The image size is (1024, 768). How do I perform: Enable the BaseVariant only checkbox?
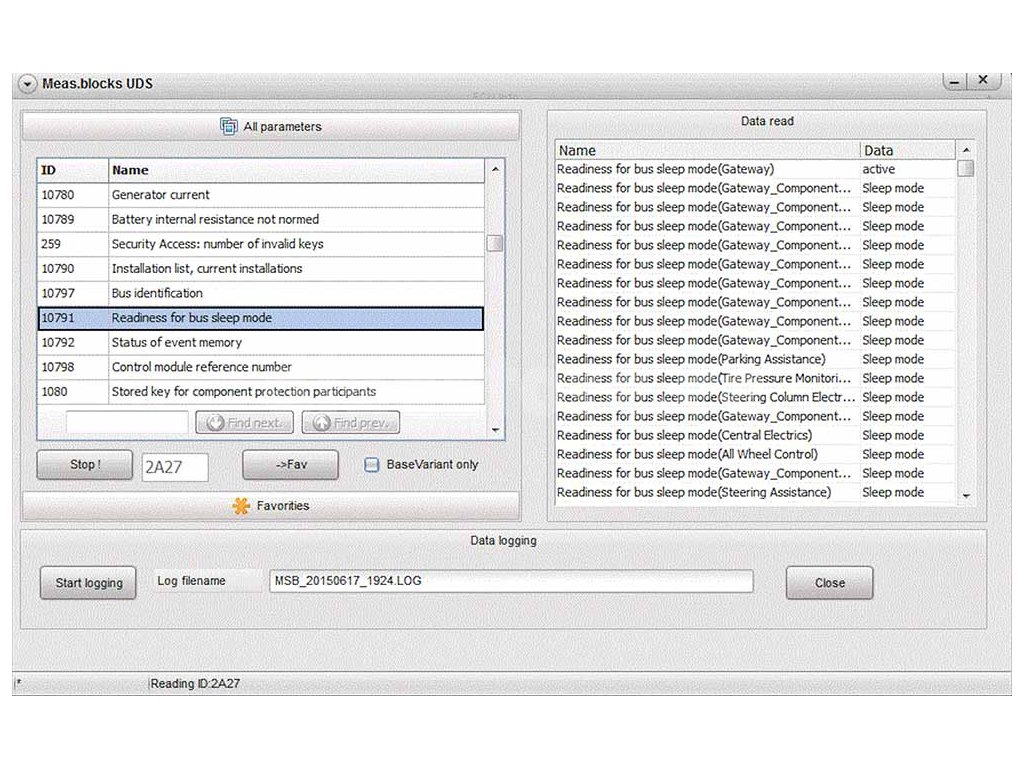(371, 465)
